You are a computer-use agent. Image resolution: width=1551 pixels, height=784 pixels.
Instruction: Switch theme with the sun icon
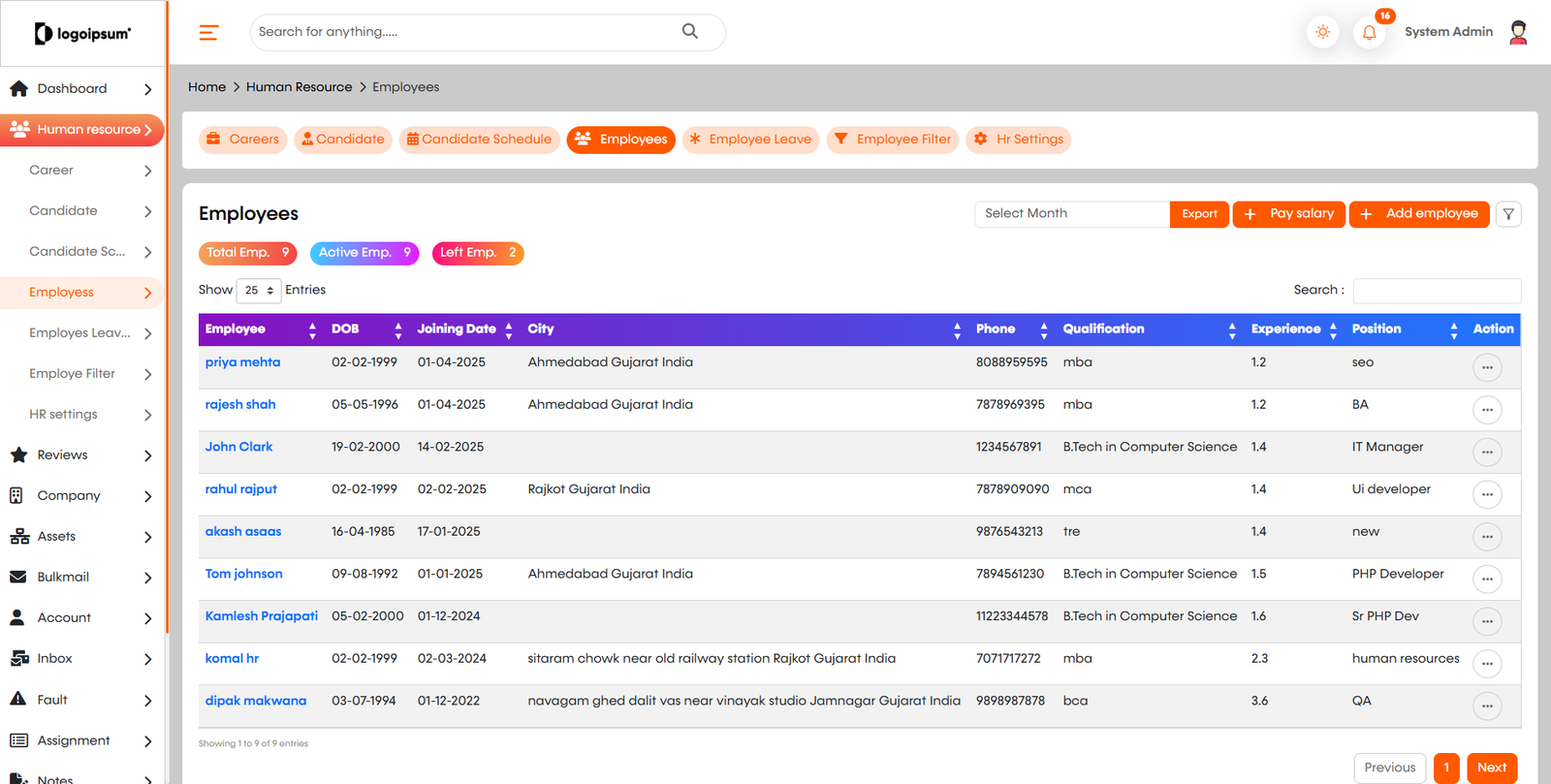pyautogui.click(x=1323, y=32)
